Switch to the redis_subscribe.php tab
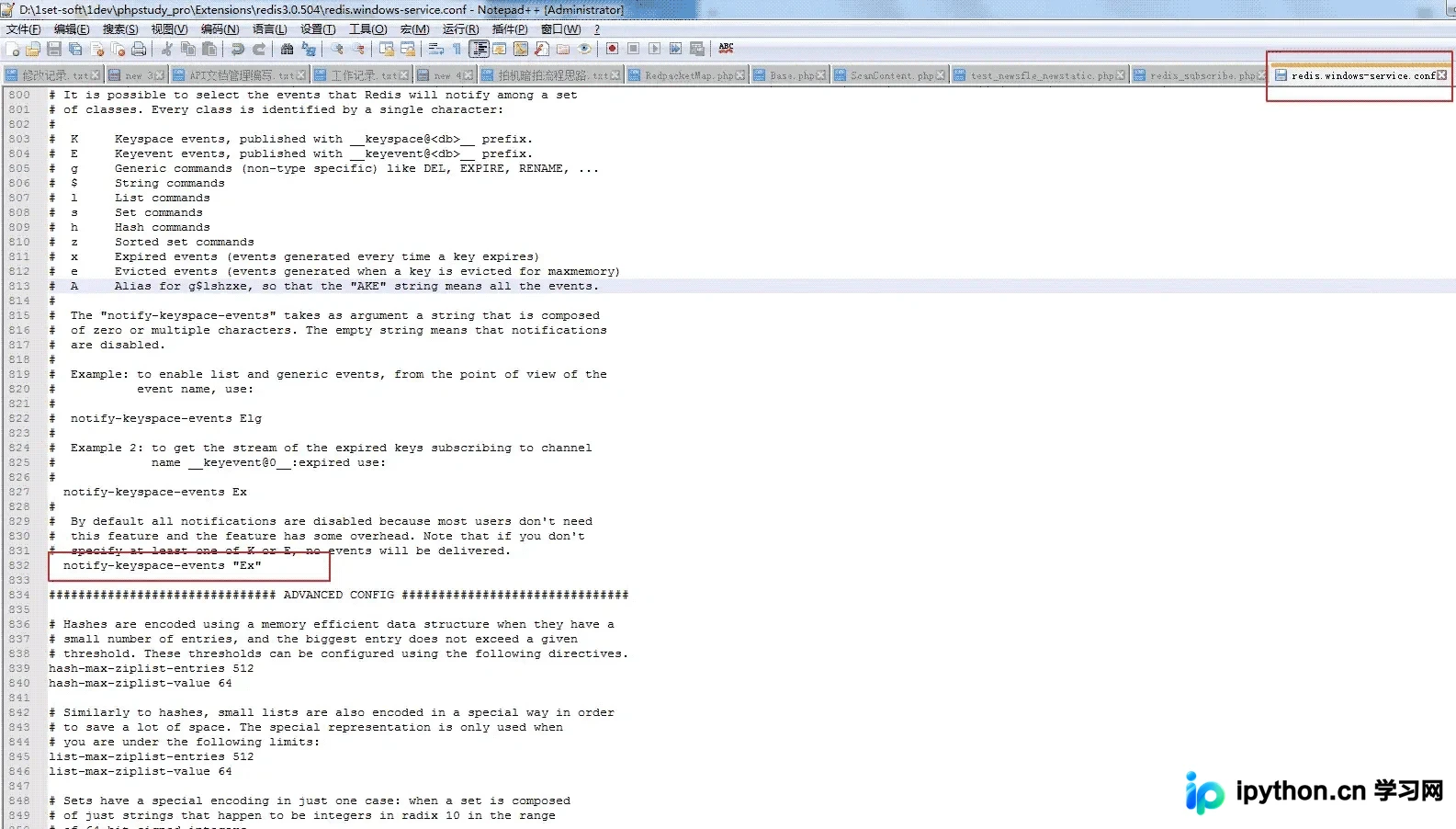1456x829 pixels. click(1199, 75)
